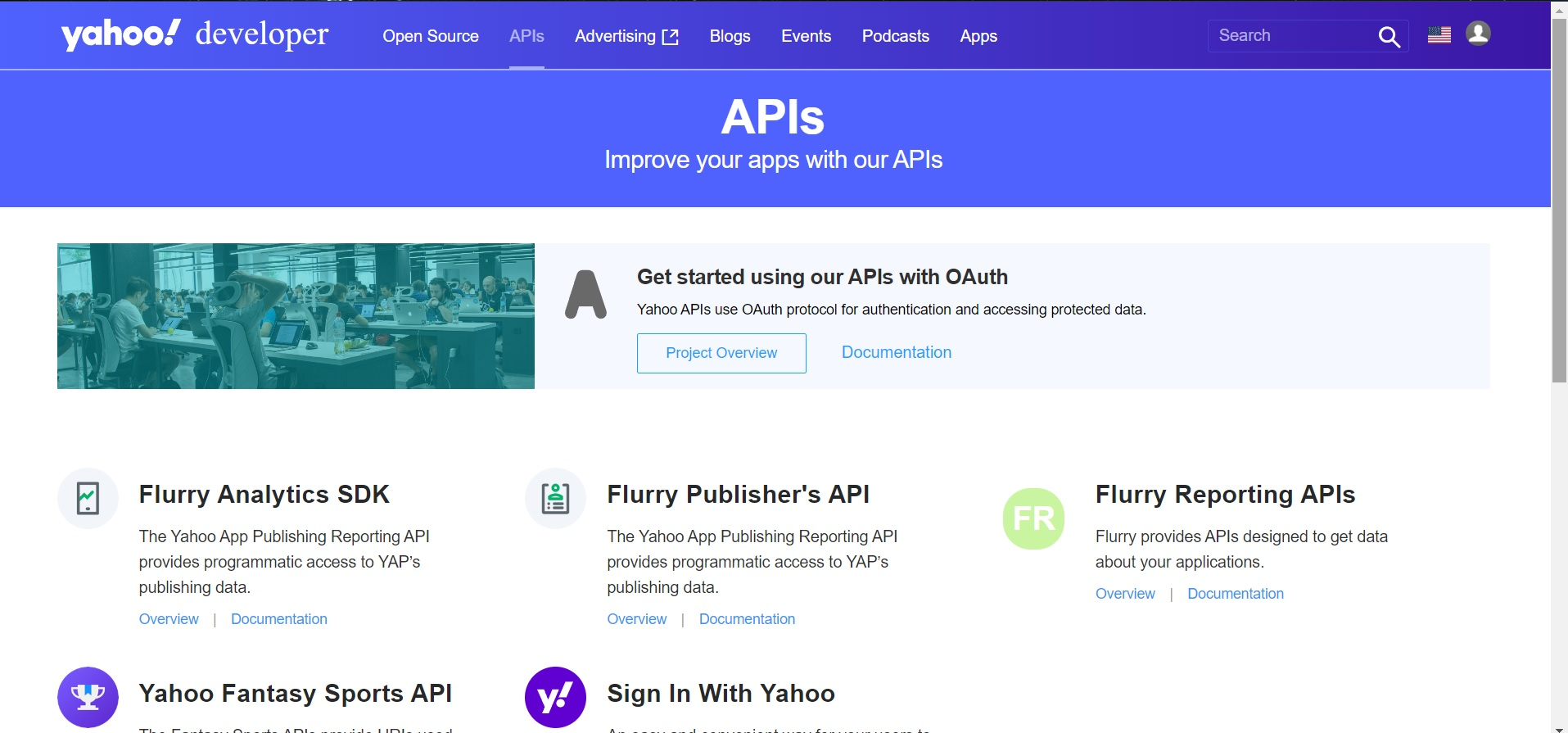
Task: Open Flurry Reporting APIs Documentation link
Action: coord(1236,594)
